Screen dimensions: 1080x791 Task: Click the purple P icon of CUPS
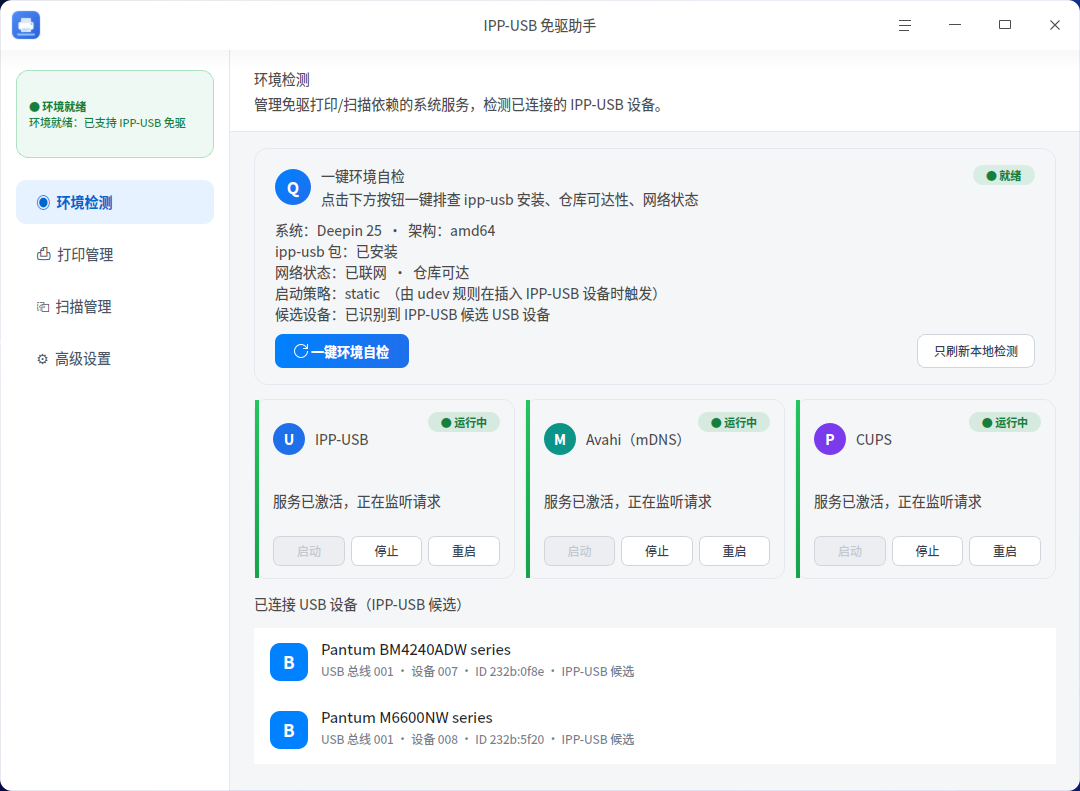(x=830, y=439)
